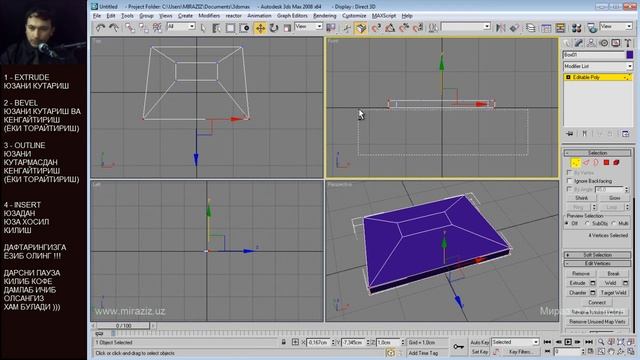
Task: Choose the Select Object arrow tool
Action: [203, 28]
